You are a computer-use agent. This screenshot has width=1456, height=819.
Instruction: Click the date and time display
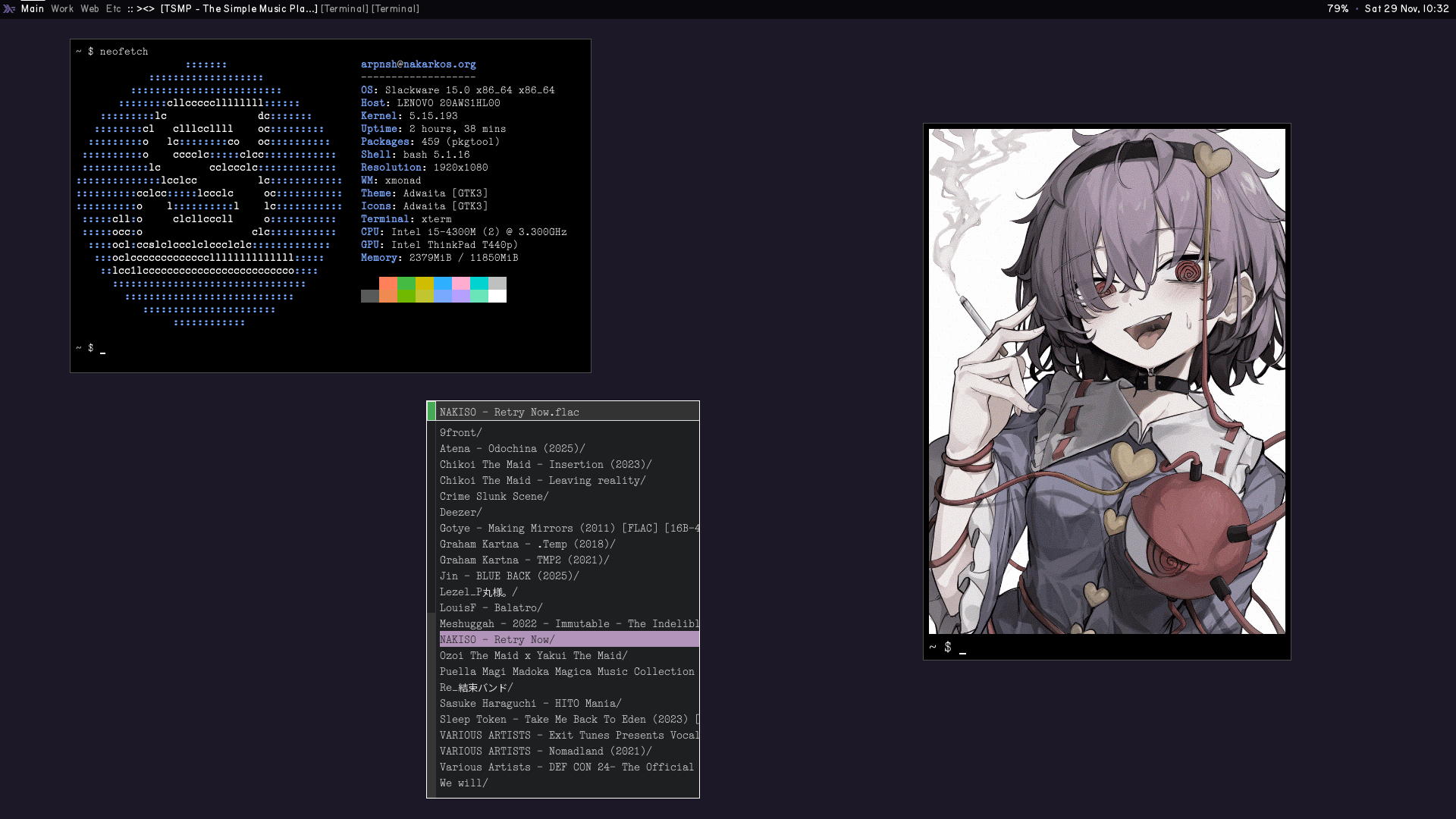tap(1407, 9)
